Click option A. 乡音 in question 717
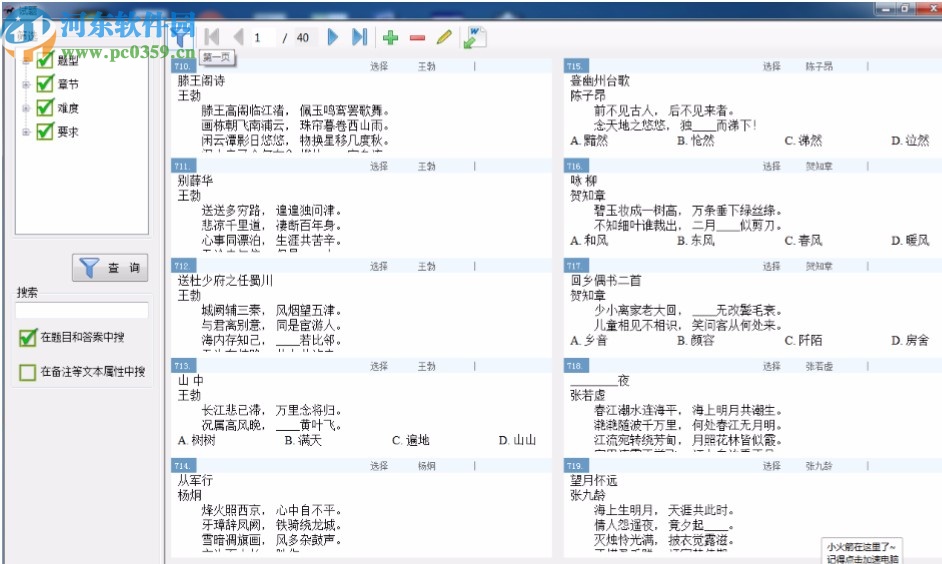 (x=589, y=341)
